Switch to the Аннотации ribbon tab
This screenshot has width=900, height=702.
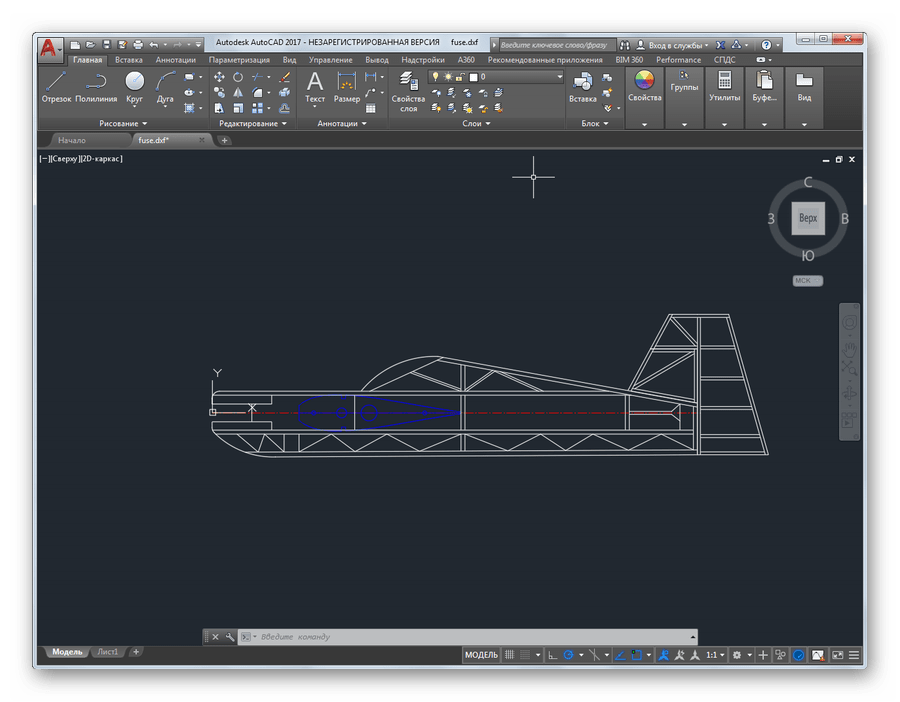point(176,60)
